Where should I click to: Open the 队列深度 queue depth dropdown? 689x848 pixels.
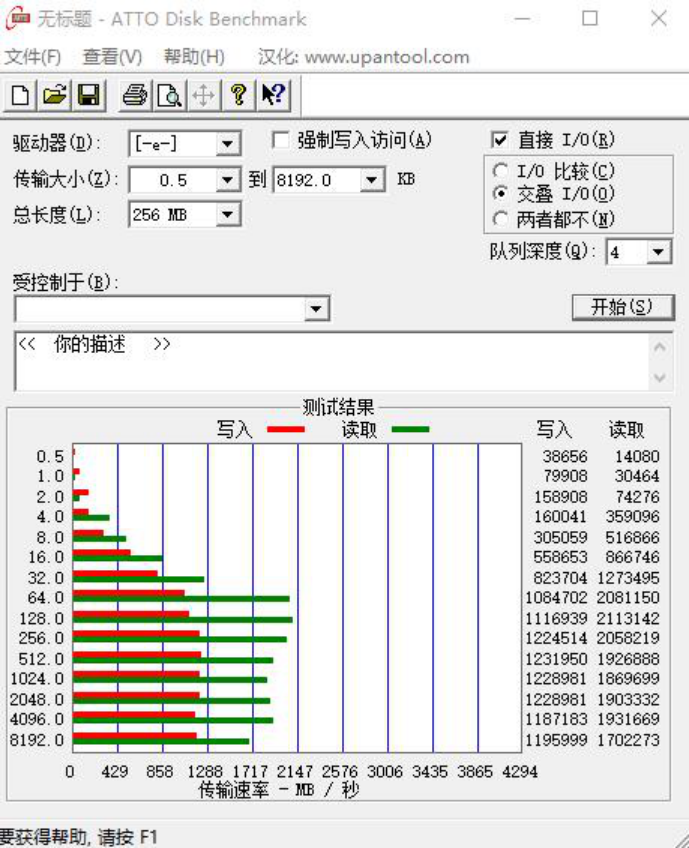pos(658,252)
